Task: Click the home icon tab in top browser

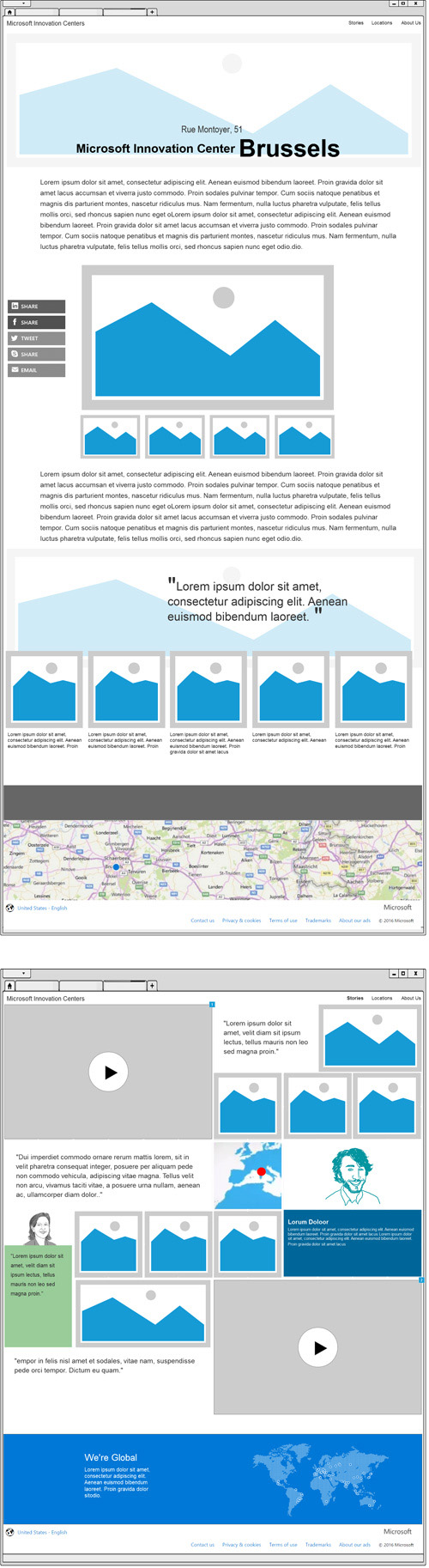Action: coord(10,13)
